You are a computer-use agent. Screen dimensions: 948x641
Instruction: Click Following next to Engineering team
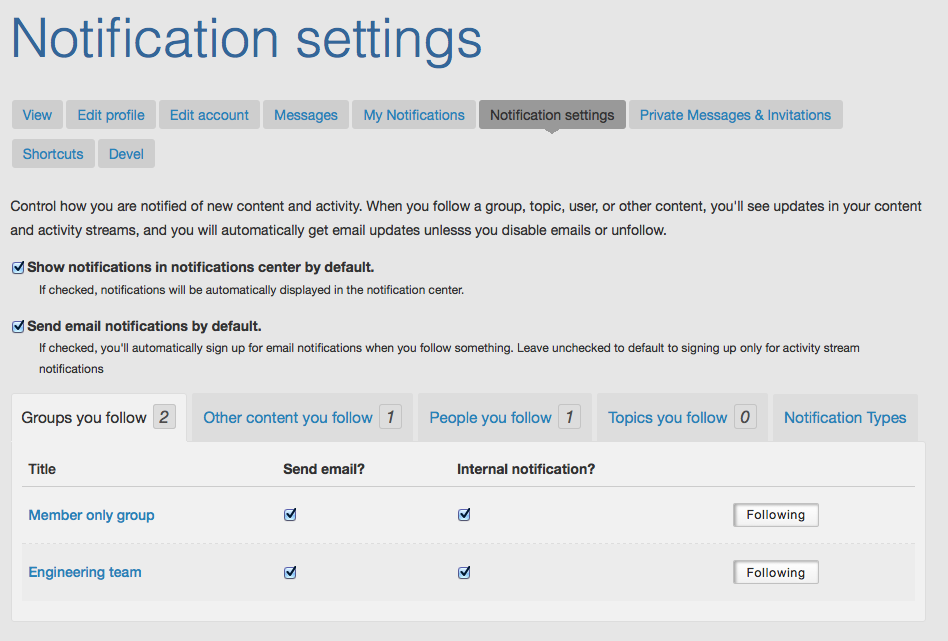pyautogui.click(x=775, y=572)
